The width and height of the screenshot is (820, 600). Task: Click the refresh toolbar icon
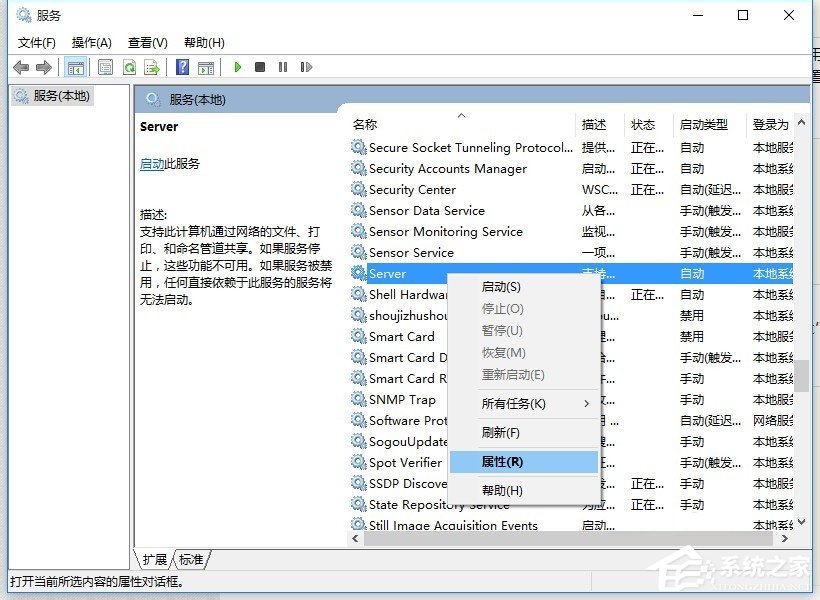pyautogui.click(x=129, y=67)
